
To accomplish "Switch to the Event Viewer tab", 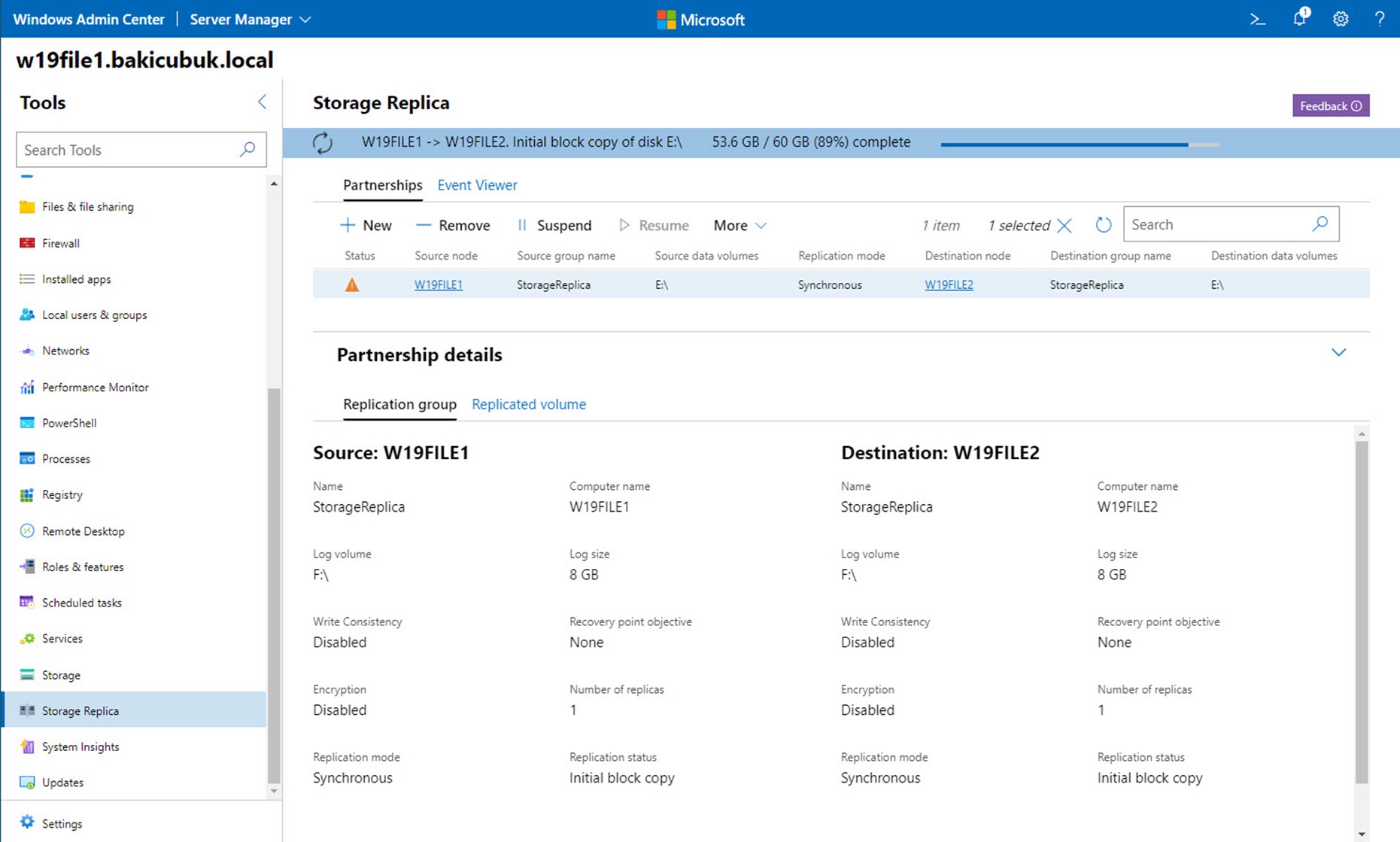I will coord(477,185).
